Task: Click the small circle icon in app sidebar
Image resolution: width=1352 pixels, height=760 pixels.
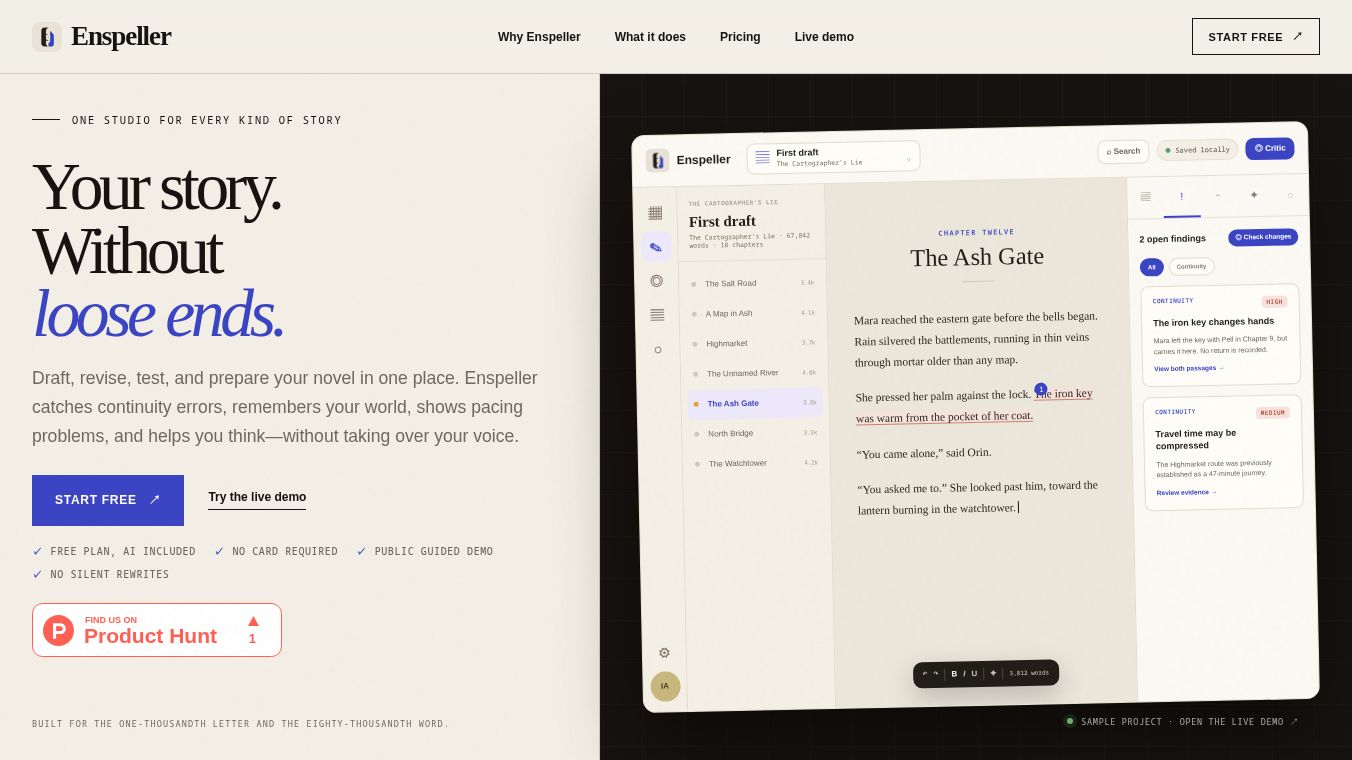Action: tap(658, 350)
